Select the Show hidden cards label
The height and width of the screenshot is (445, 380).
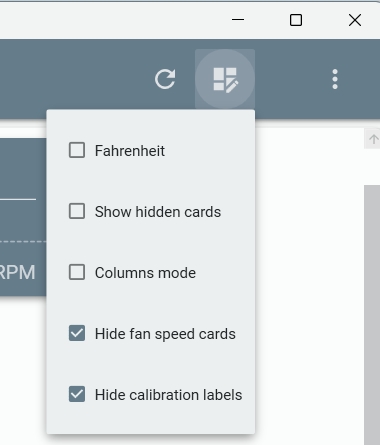tap(158, 212)
